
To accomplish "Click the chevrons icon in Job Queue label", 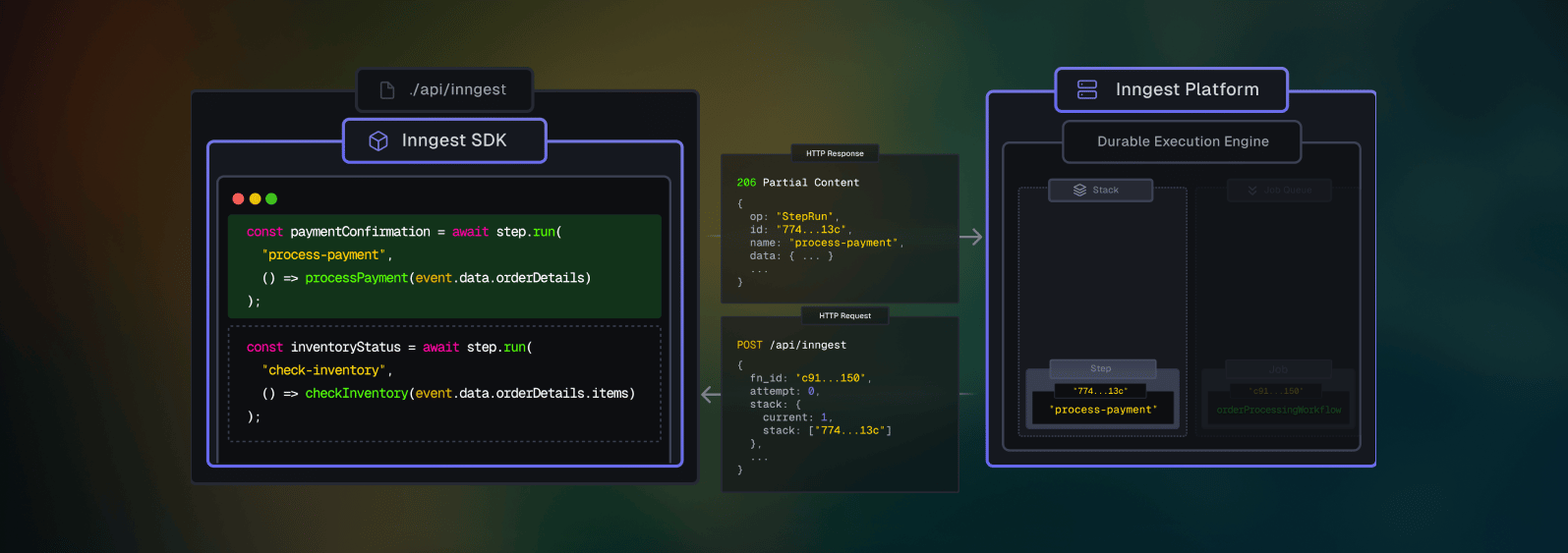I will [1252, 190].
